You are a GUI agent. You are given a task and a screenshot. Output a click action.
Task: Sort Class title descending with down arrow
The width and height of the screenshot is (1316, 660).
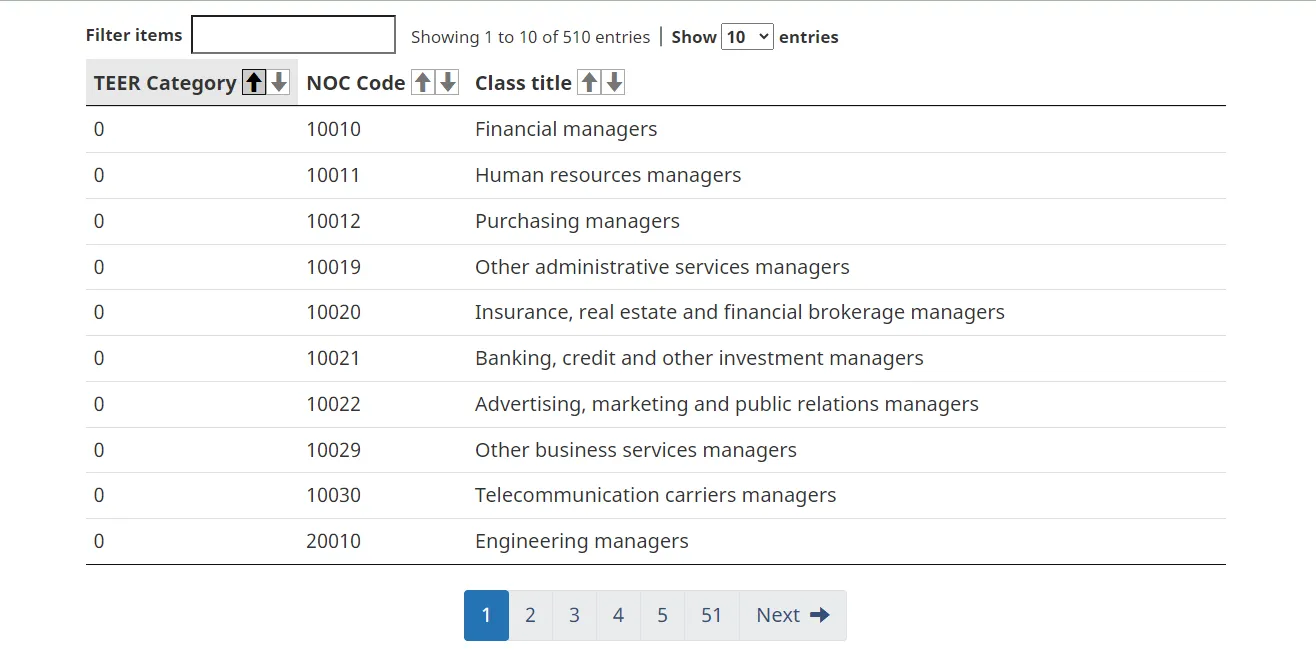(x=614, y=82)
